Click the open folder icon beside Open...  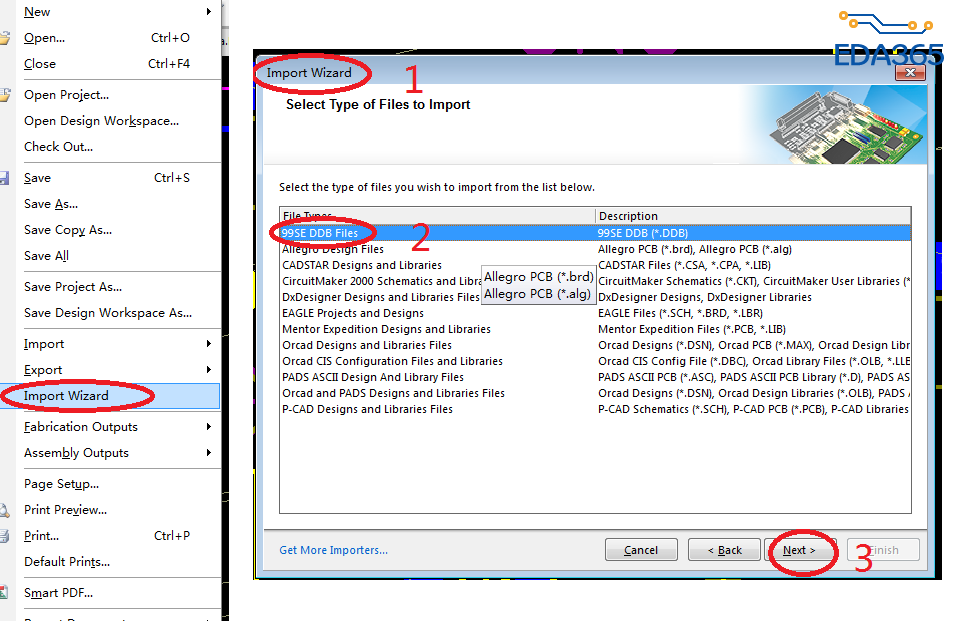tap(4, 39)
